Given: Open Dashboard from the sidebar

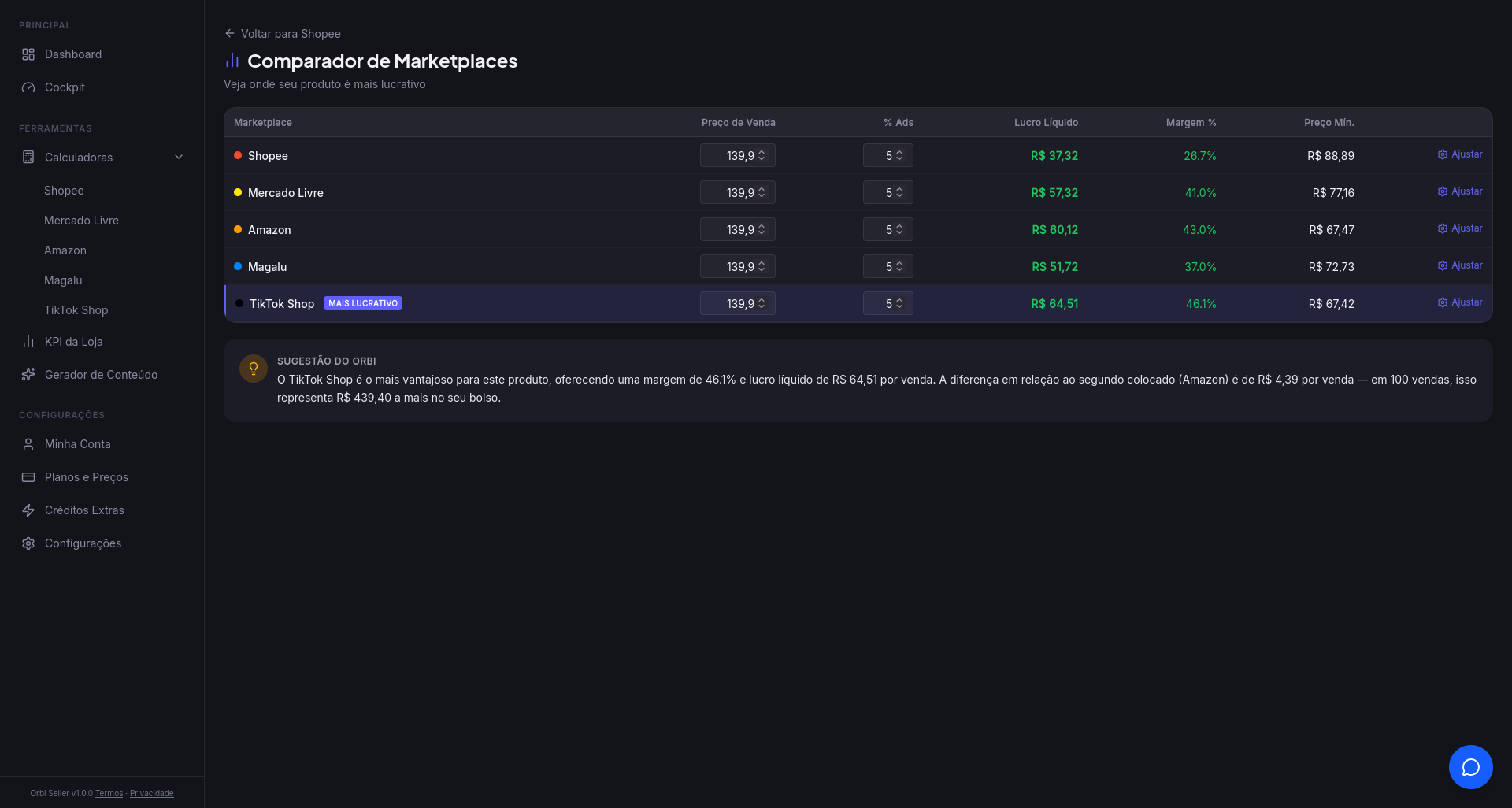Looking at the screenshot, I should 73,54.
